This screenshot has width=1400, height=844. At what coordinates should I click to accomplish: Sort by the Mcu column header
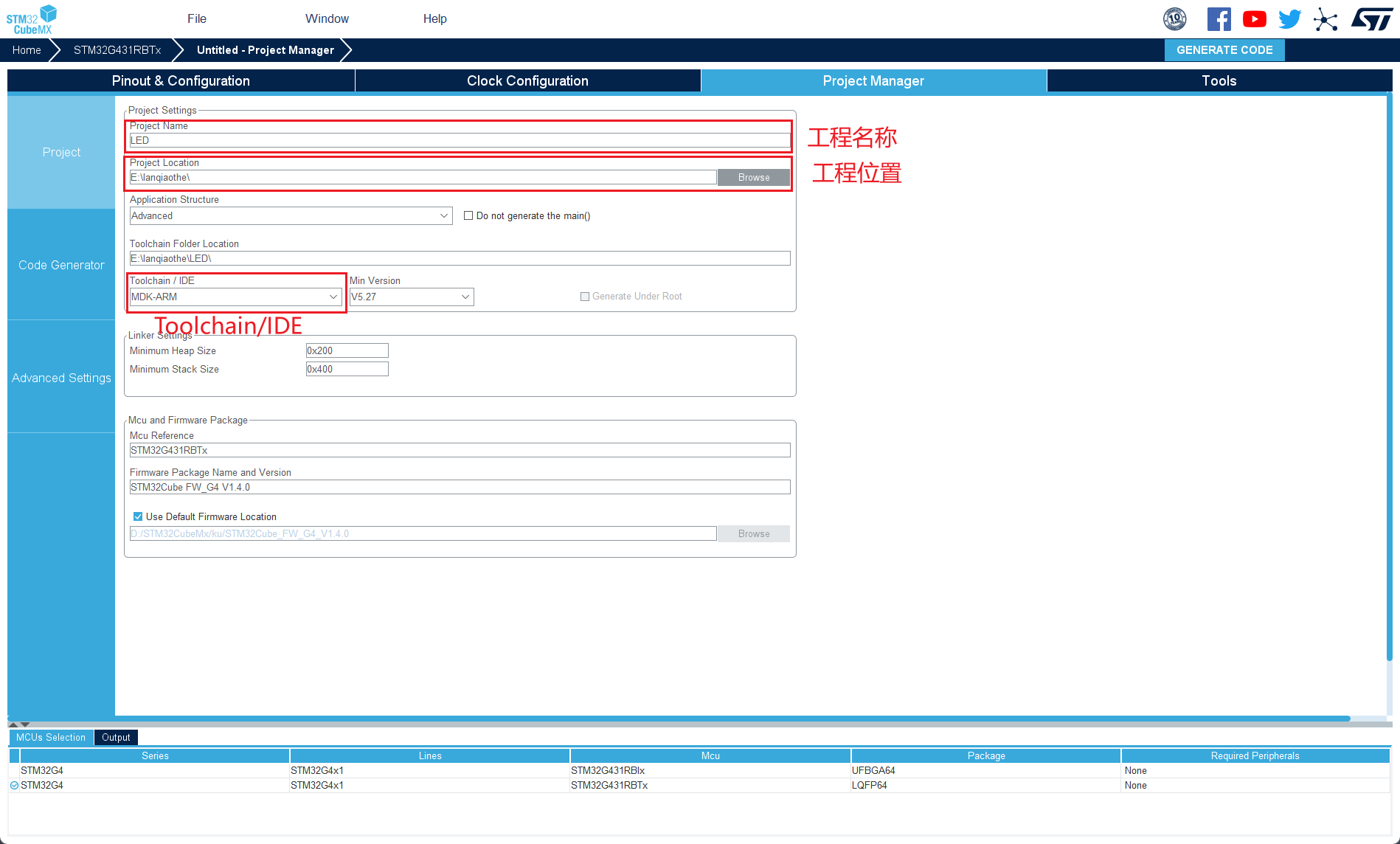coord(710,756)
